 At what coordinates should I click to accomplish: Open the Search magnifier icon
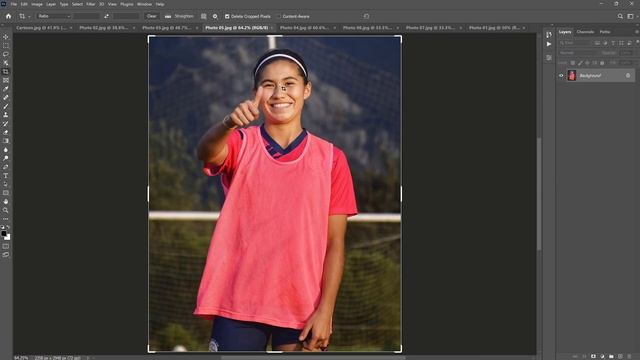pos(620,16)
